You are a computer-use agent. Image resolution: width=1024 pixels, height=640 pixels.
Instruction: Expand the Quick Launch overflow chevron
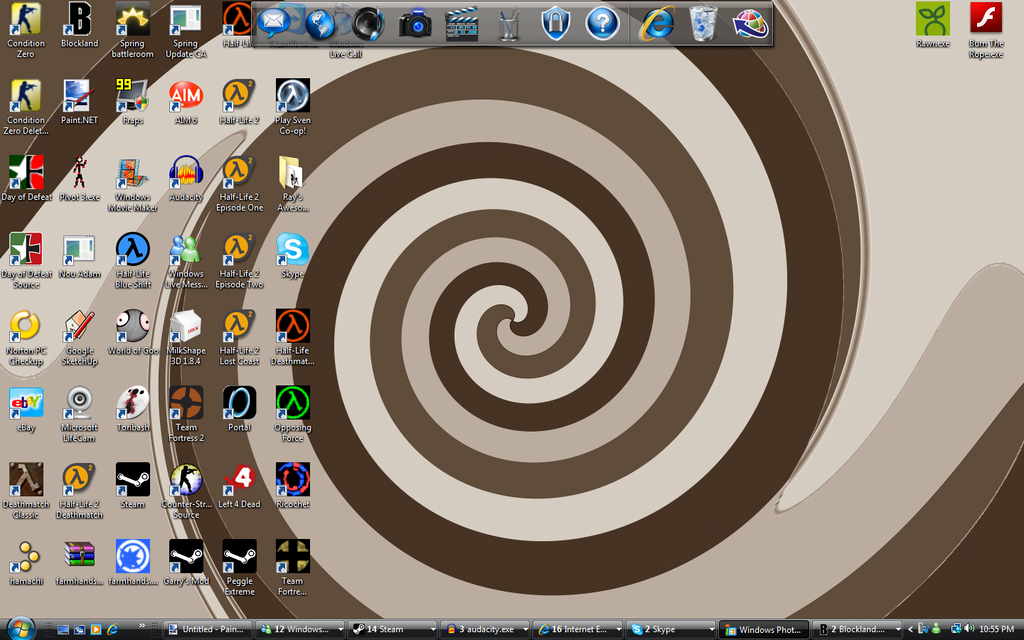[142, 626]
